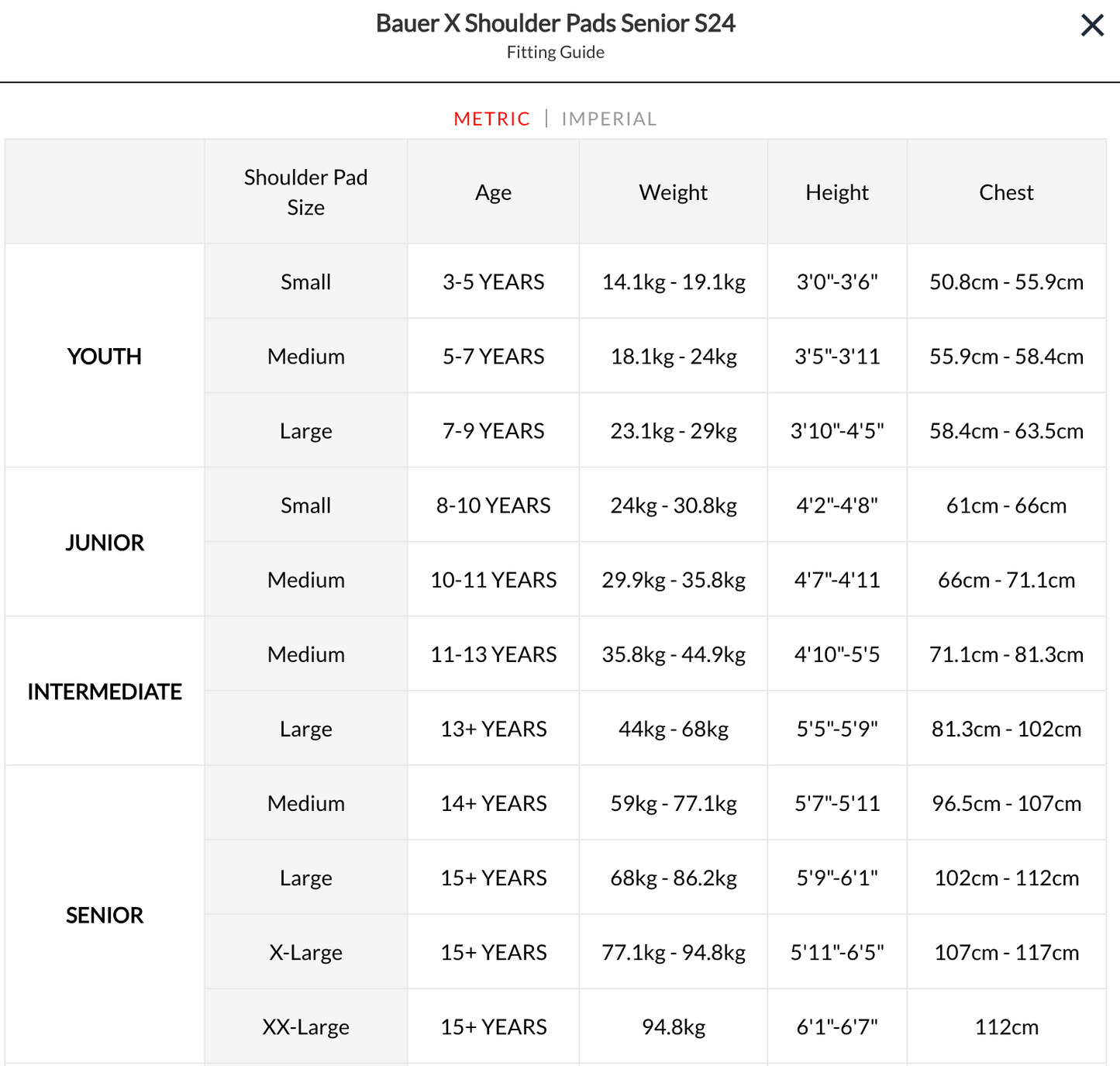Choose the '61cm - 66cm' chest cell
Image resolution: width=1120 pixels, height=1066 pixels.
[x=1007, y=505]
